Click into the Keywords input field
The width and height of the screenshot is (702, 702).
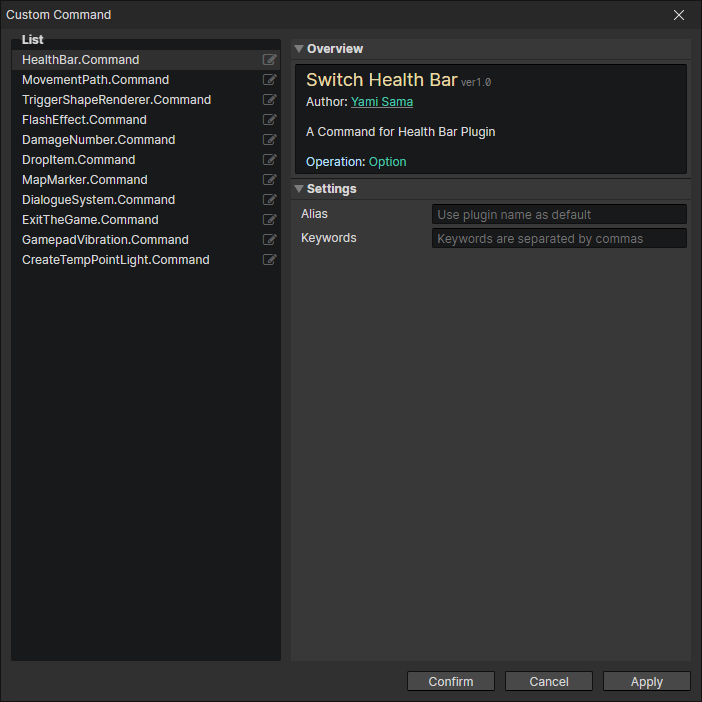(x=559, y=238)
